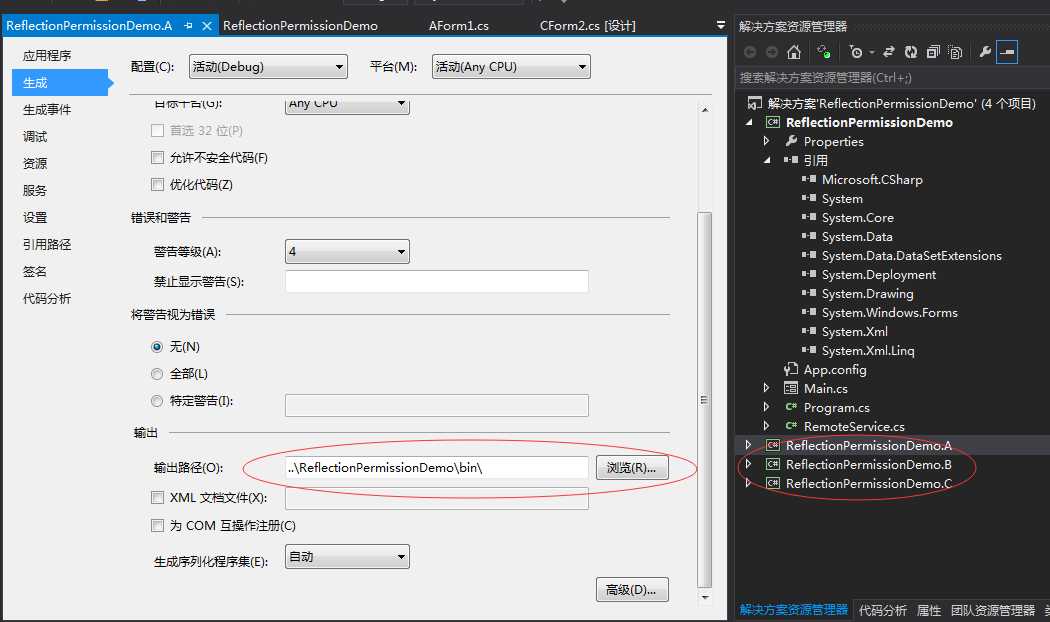Expand the ReflectionPermissionDemo.B project node
This screenshot has height=622, width=1050.
coord(749,464)
